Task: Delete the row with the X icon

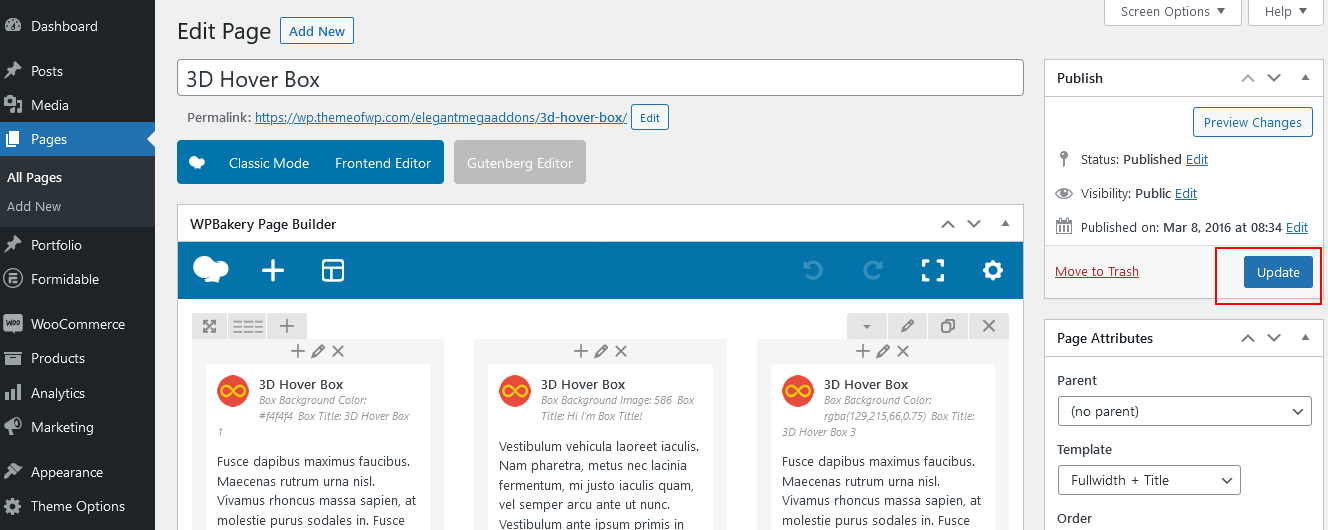Action: [x=989, y=326]
